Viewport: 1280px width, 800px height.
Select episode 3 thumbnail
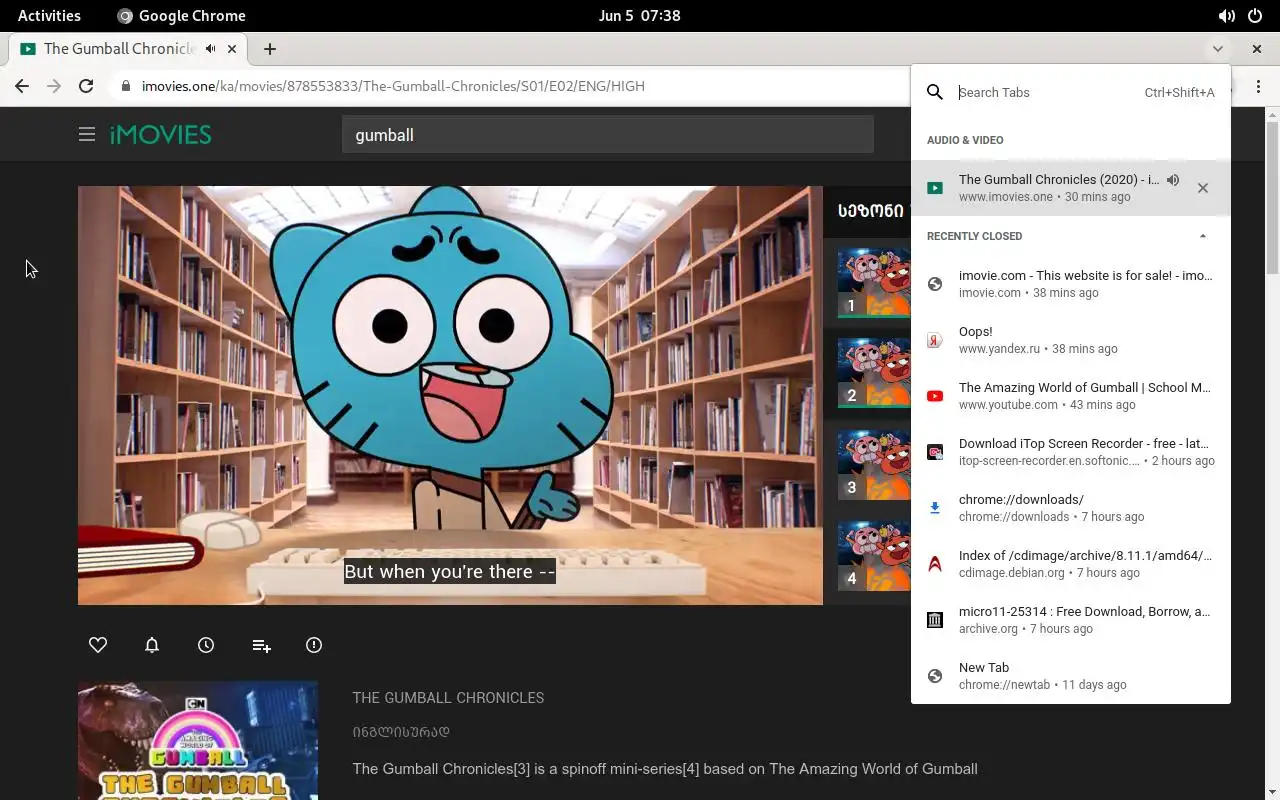click(873, 464)
